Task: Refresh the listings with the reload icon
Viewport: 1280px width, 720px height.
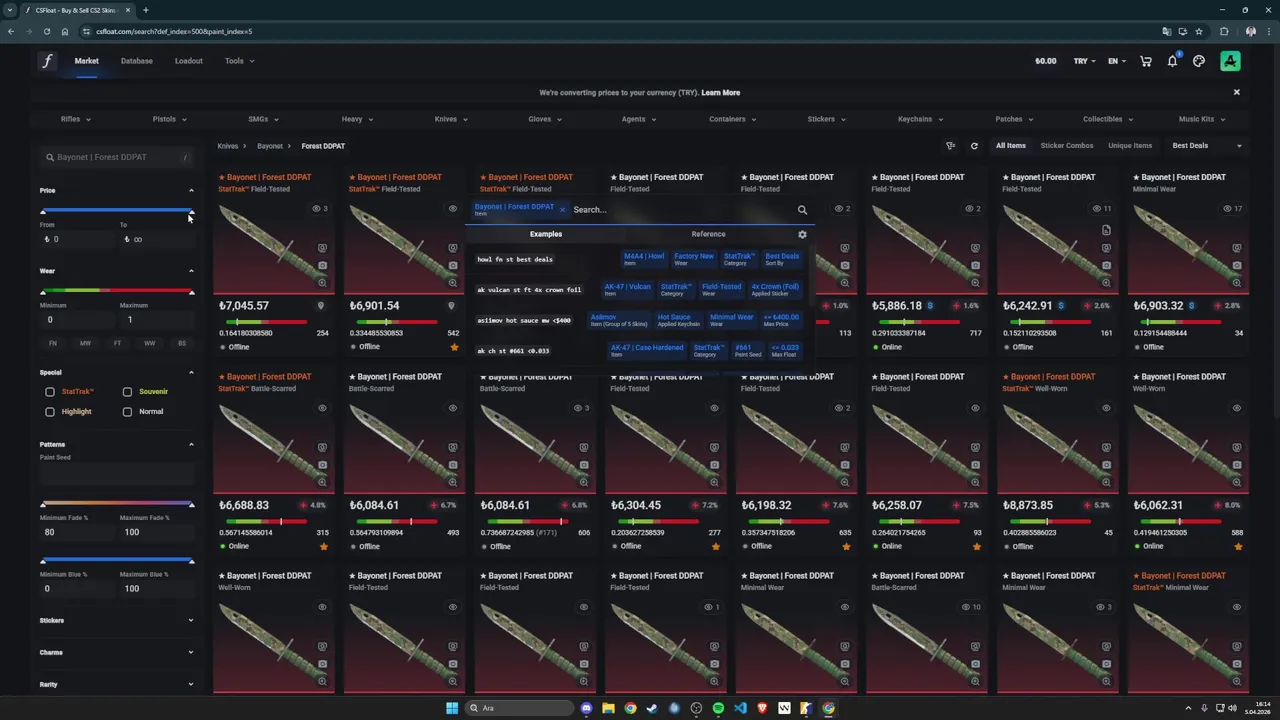Action: coord(974,146)
